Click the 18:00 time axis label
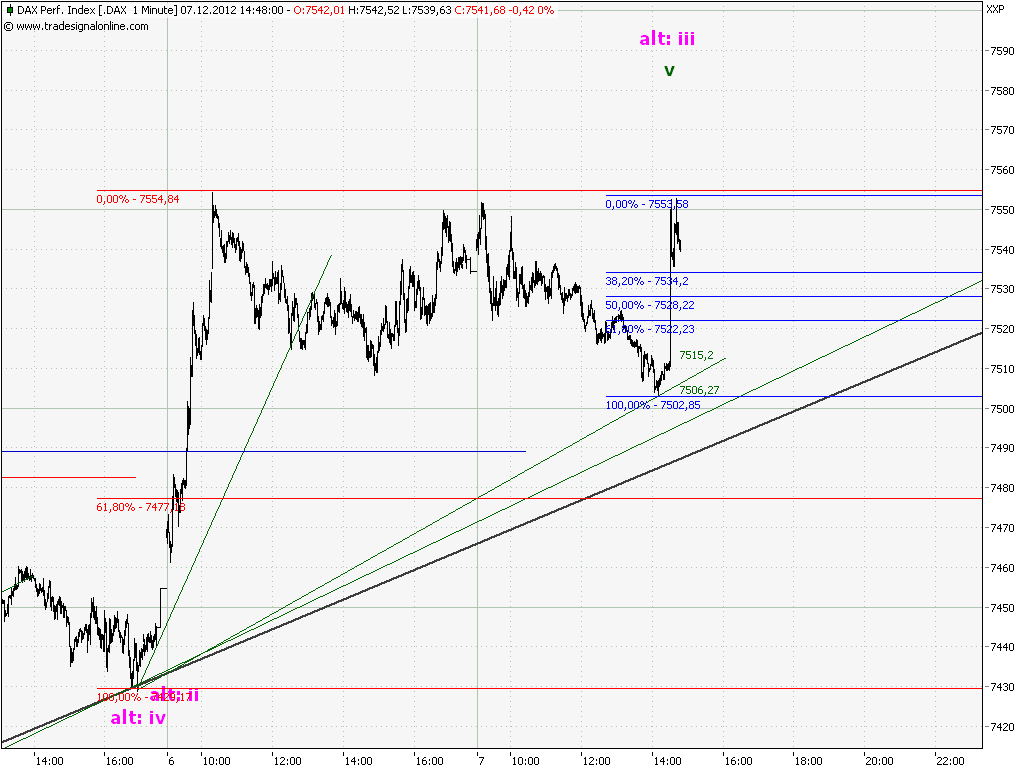Image resolution: width=1024 pixels, height=768 pixels. 808,761
